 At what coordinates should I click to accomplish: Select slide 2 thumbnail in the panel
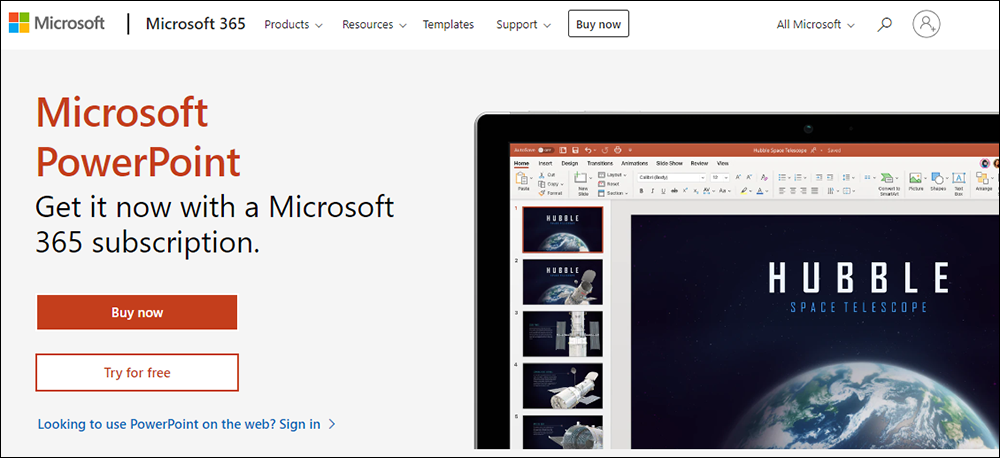coord(562,282)
